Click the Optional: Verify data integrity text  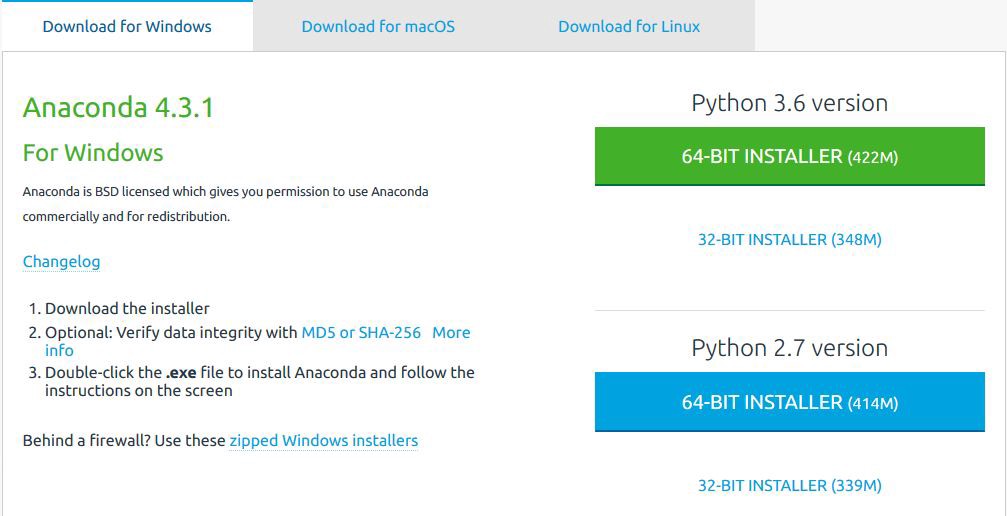[x=172, y=333]
